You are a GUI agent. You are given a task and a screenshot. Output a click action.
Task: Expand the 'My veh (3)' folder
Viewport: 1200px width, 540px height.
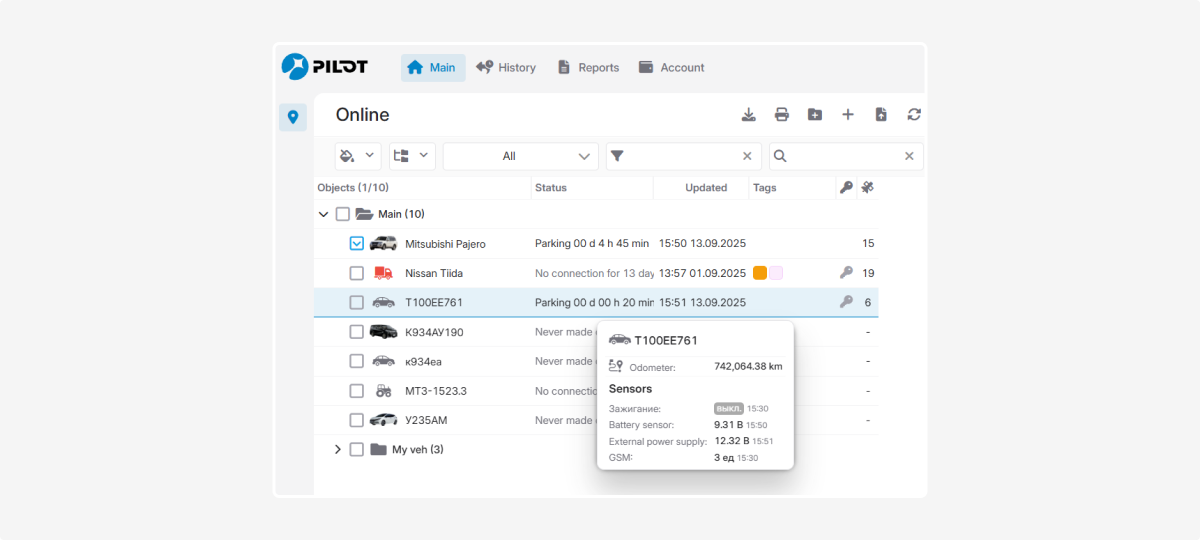(337, 450)
